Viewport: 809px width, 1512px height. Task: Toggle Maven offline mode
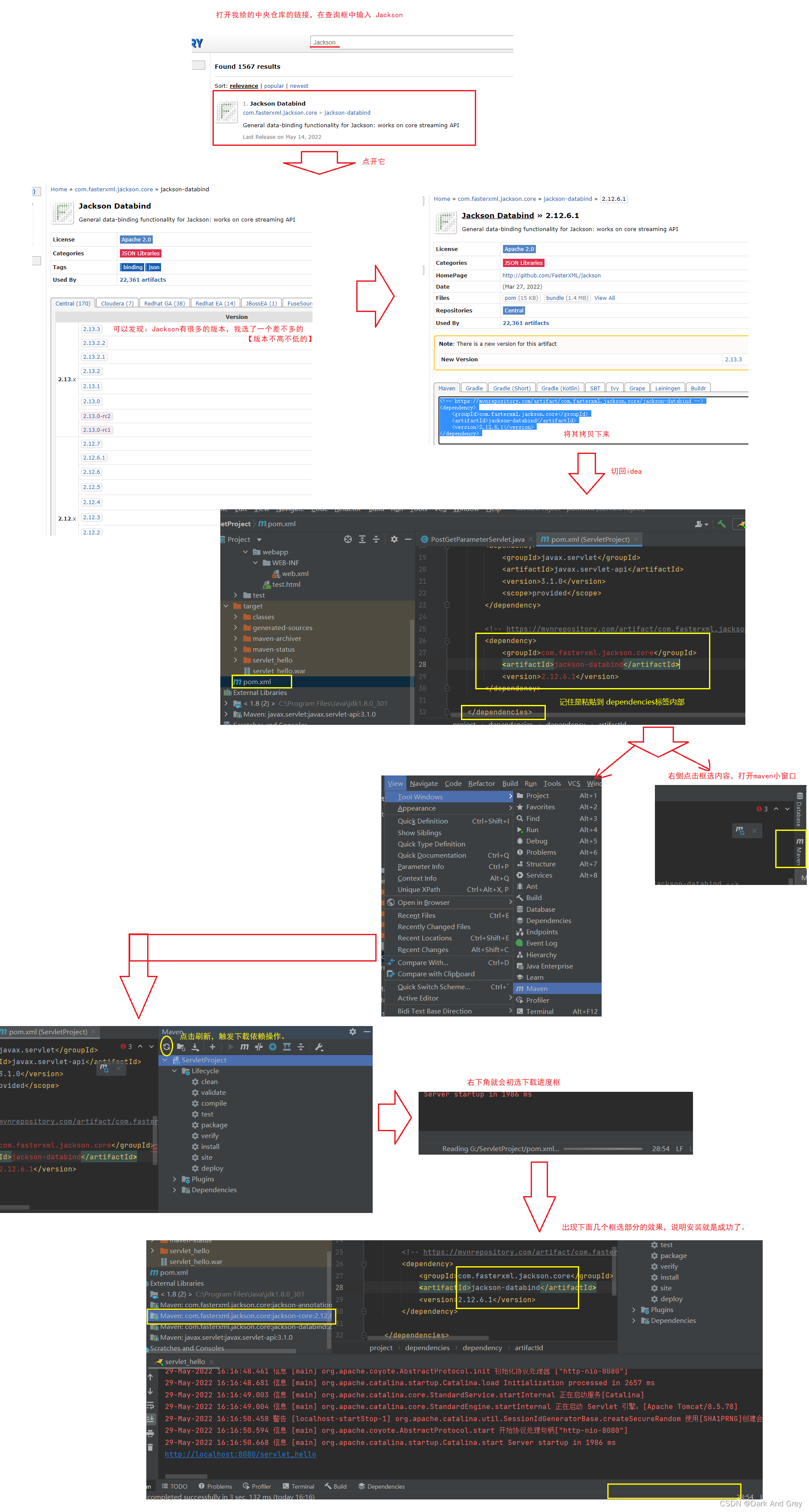pos(258,1046)
